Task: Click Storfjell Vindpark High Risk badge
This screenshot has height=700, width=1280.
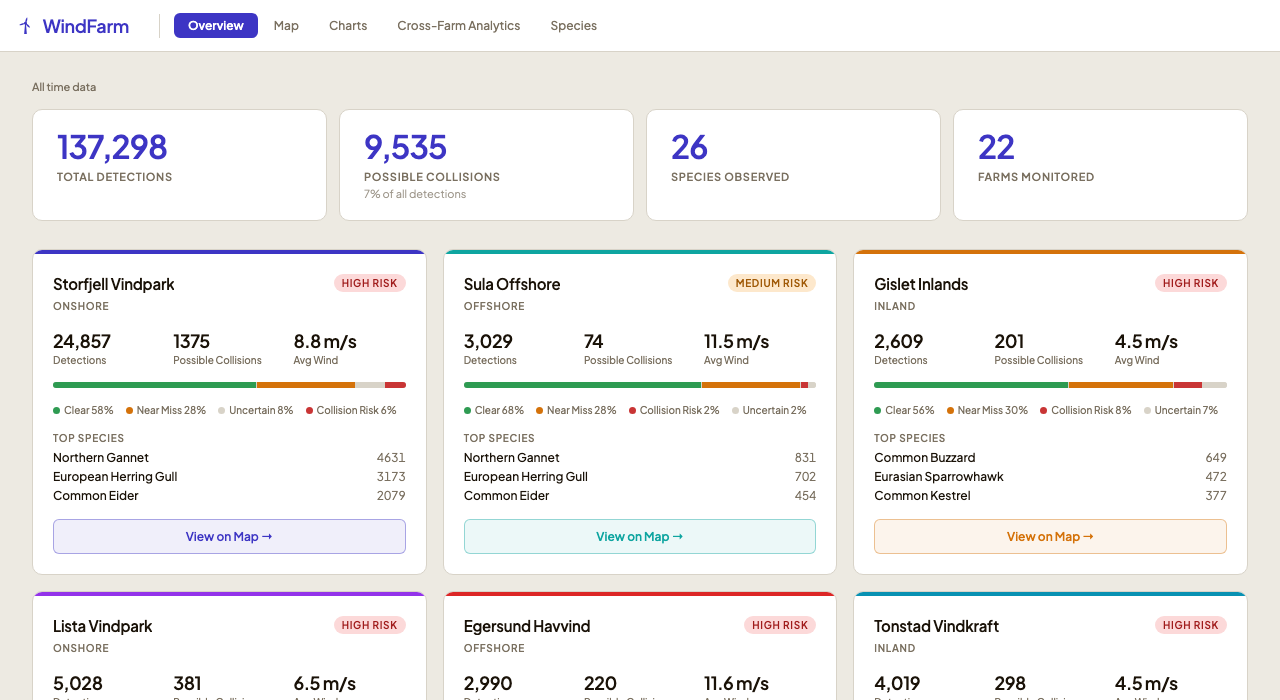Action: point(370,283)
